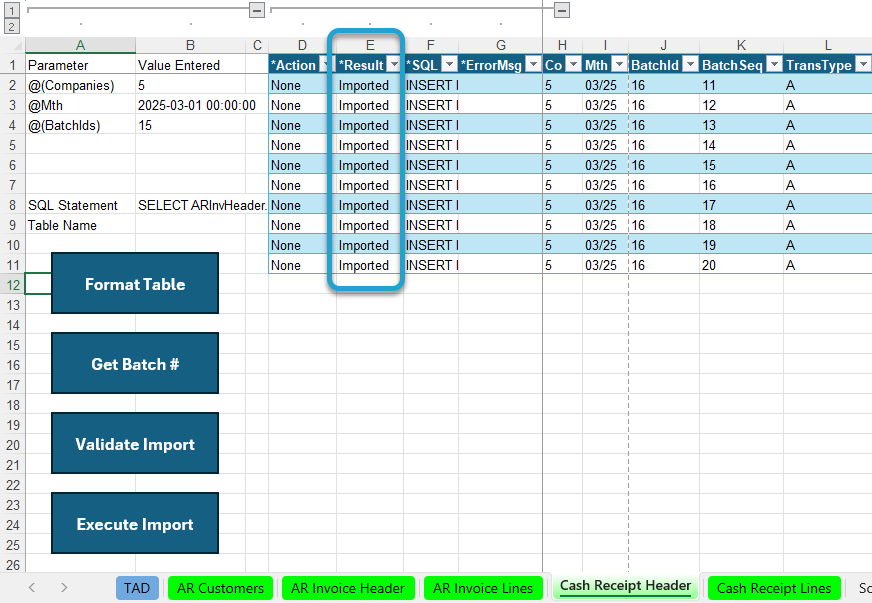Click the @(BatchIds) parameter cell
The width and height of the screenshot is (872, 603).
coord(80,125)
